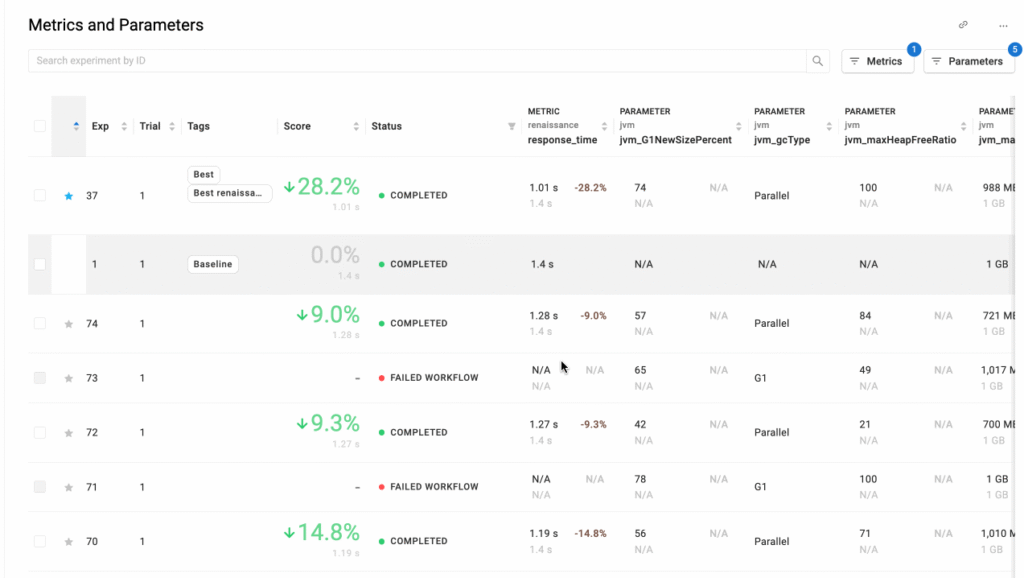Select the Baseline tag label

tap(212, 264)
